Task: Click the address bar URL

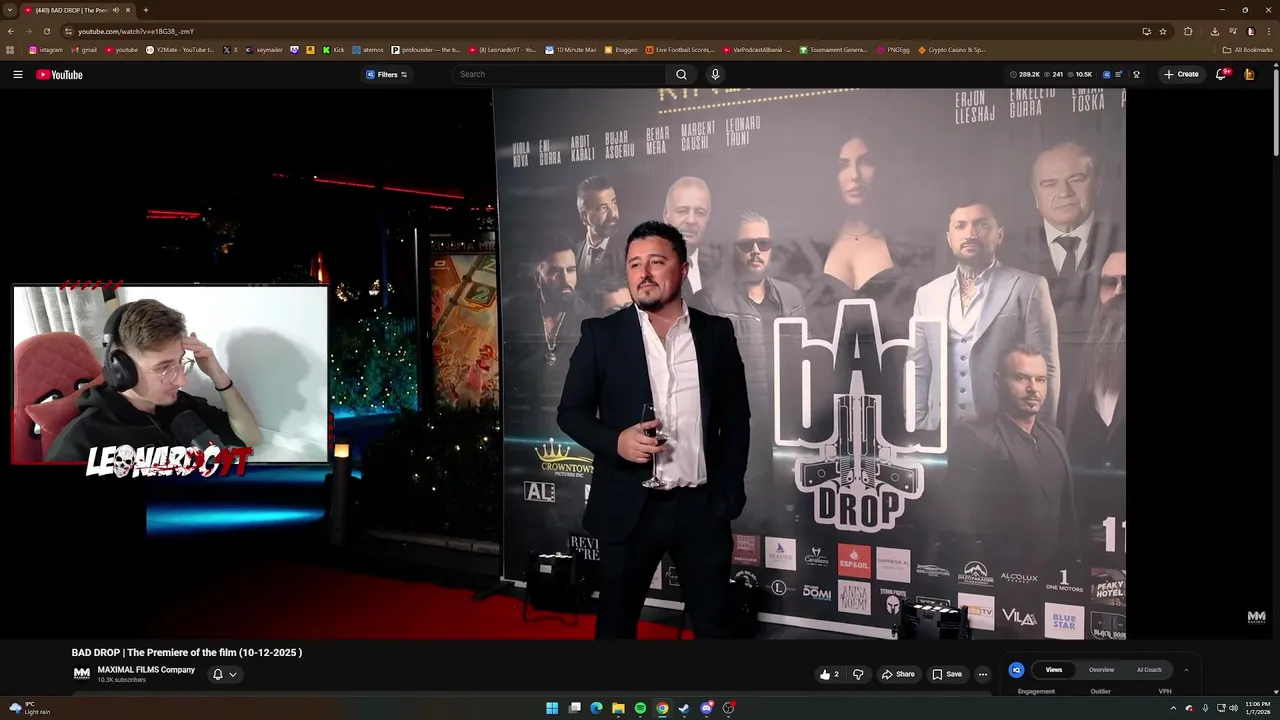Action: coord(136,31)
